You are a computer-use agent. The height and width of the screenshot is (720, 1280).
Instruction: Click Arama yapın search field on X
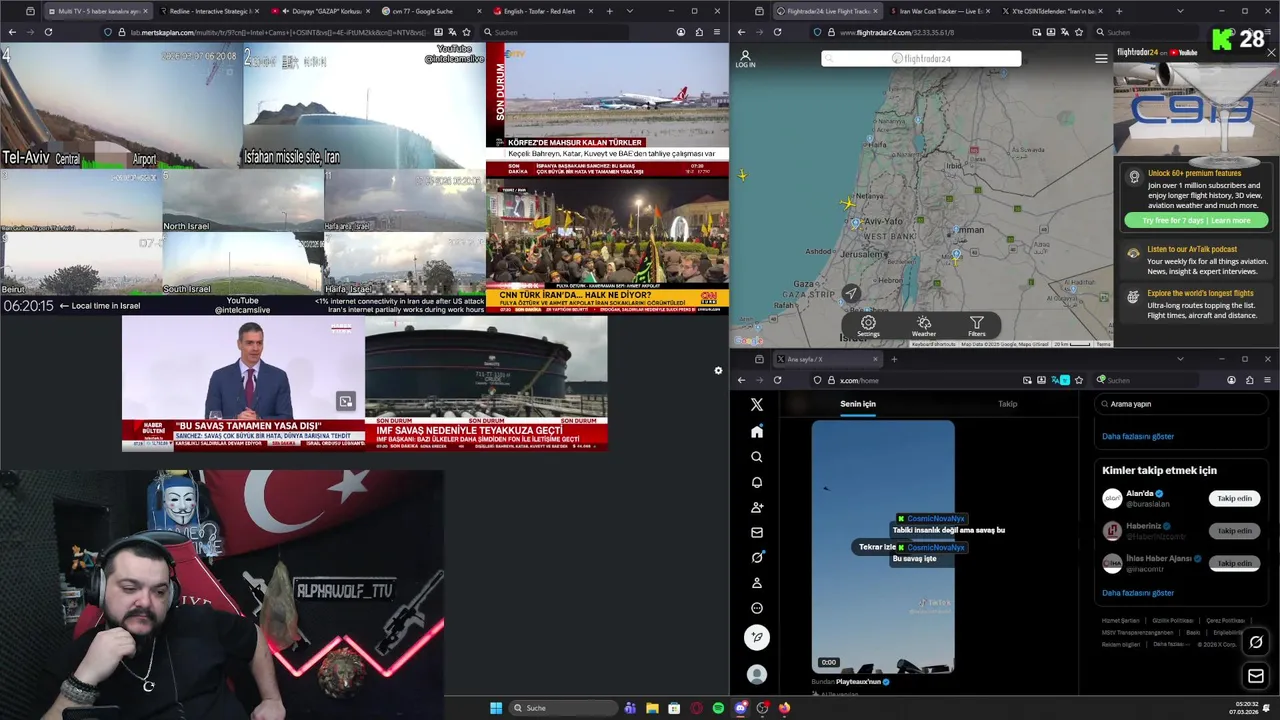pos(1183,404)
